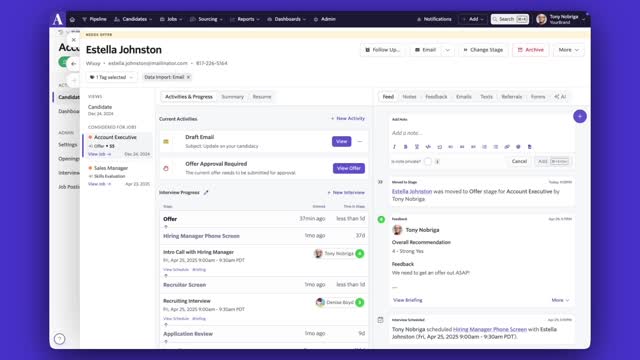Open Notifications bell in top bar
This screenshot has width=640, height=360.
(x=434, y=19)
